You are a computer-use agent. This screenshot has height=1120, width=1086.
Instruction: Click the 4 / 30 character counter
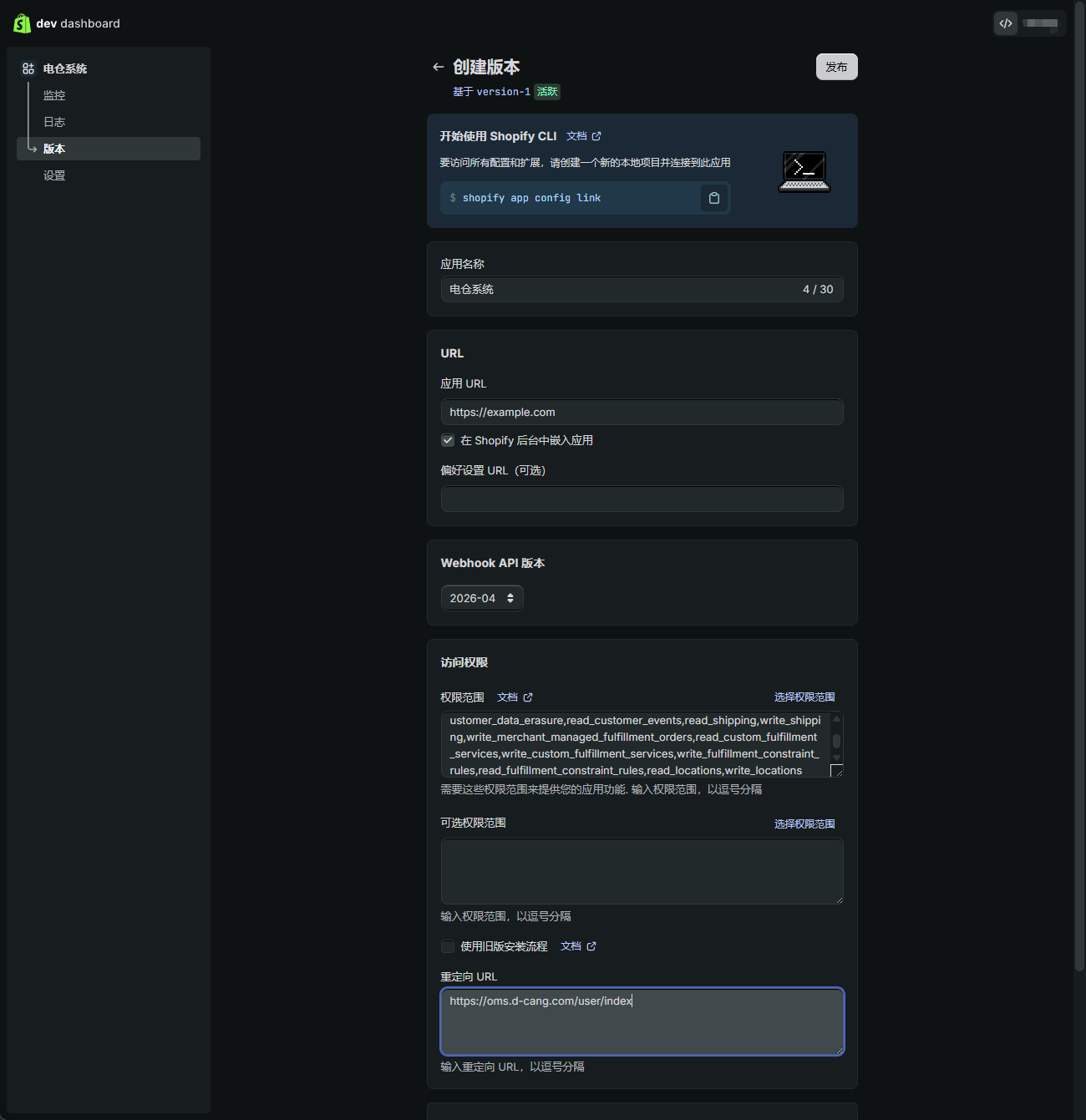tap(818, 289)
